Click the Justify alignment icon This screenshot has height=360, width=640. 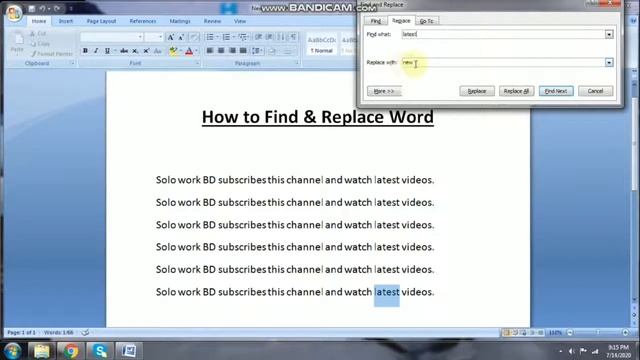click(243, 51)
